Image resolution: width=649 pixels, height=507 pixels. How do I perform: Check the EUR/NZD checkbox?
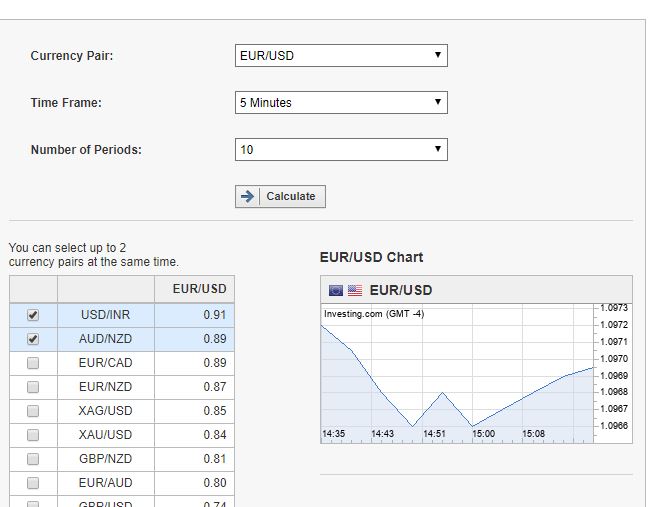pos(33,387)
